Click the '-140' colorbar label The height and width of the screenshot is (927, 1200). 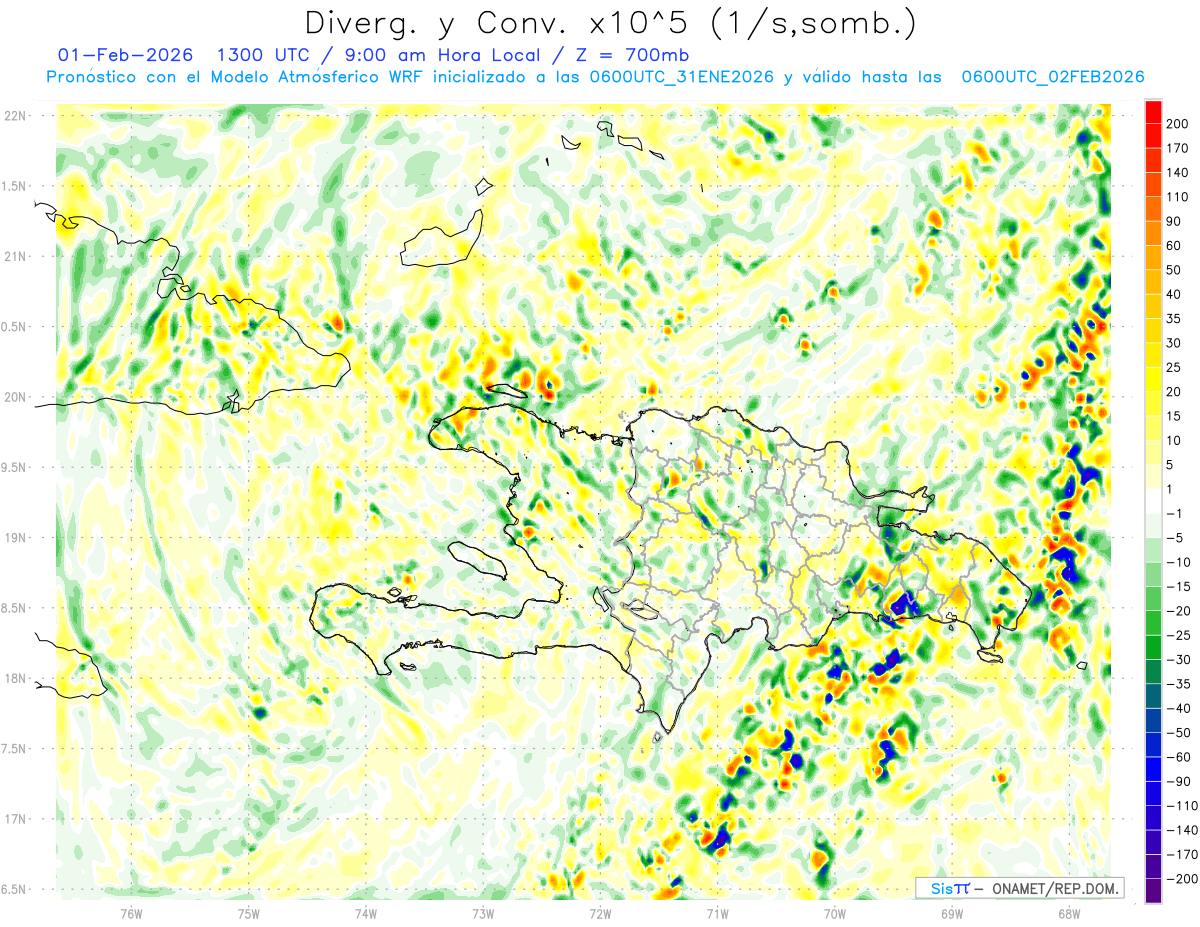point(1180,830)
